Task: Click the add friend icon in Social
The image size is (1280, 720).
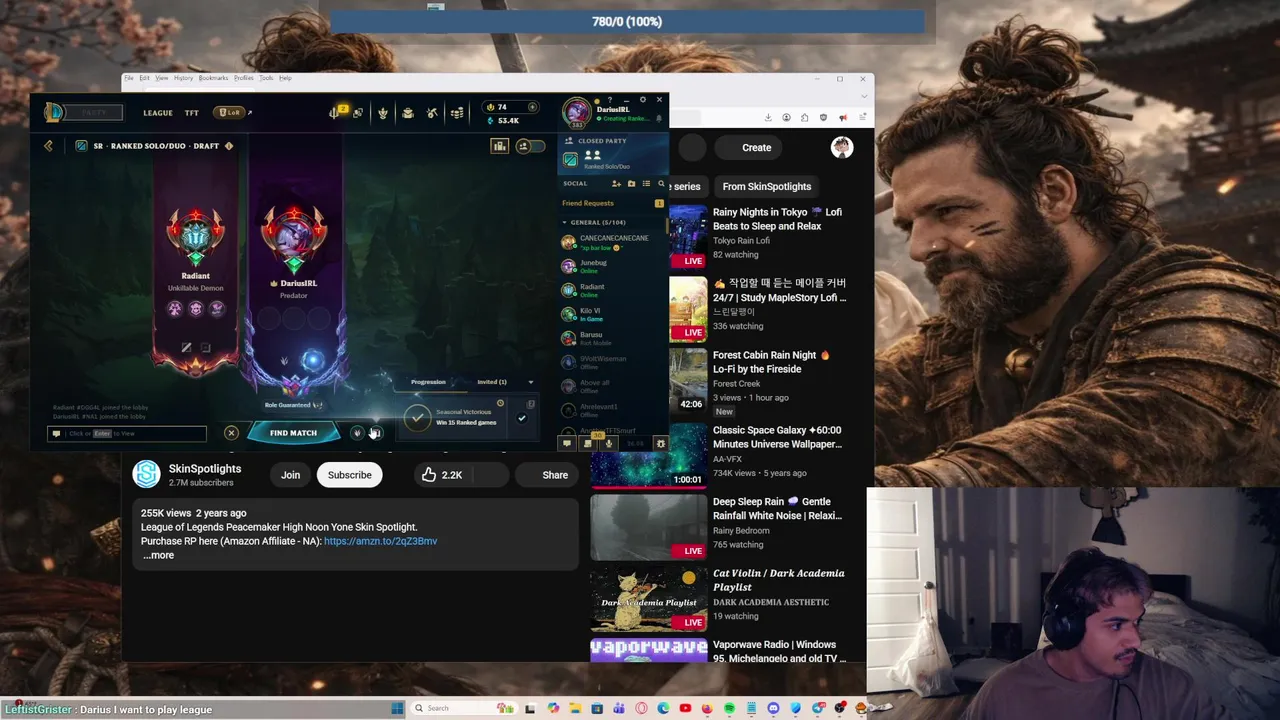Action: 616,184
